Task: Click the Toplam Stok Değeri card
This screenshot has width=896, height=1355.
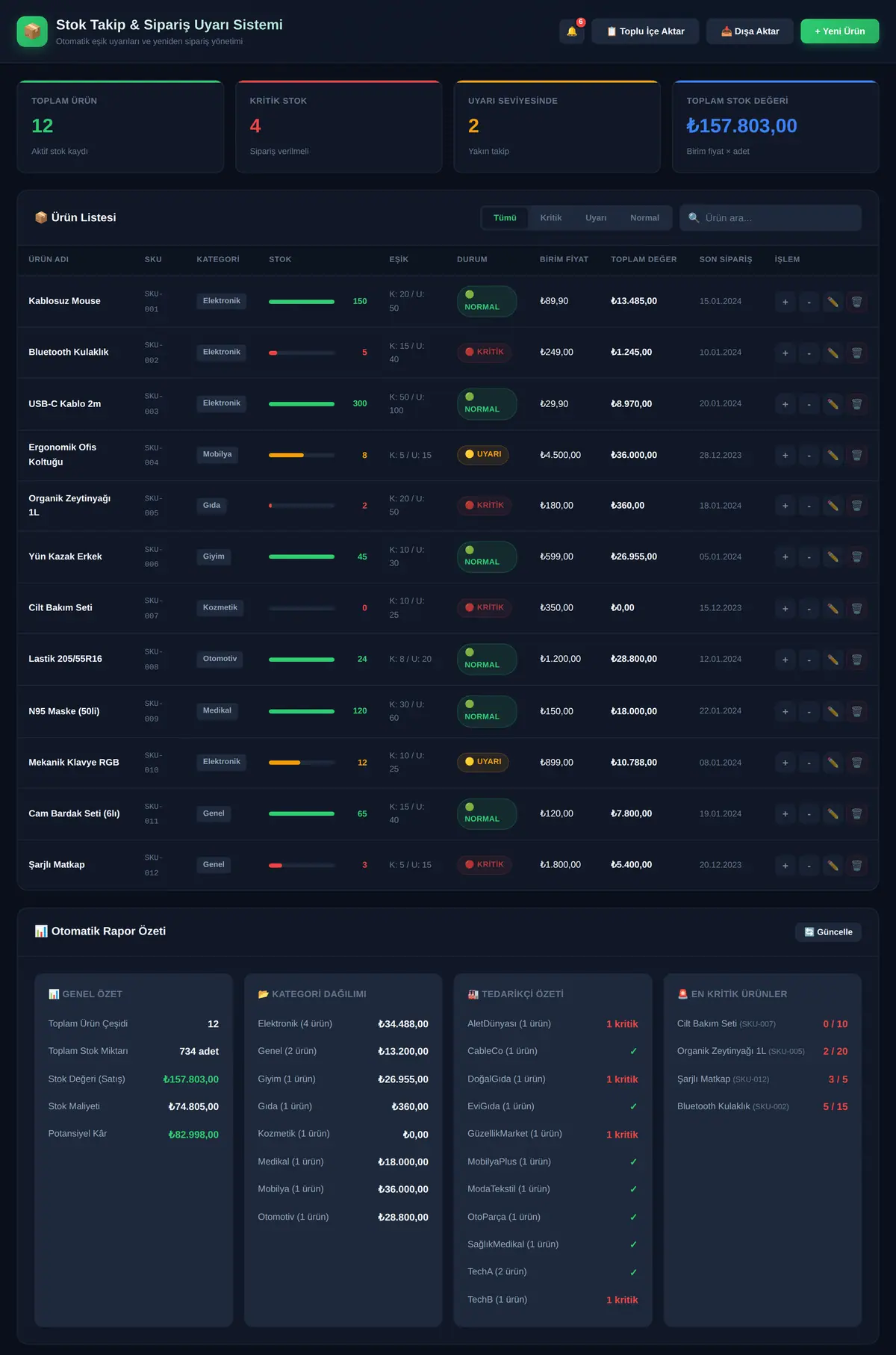Action: (776, 126)
